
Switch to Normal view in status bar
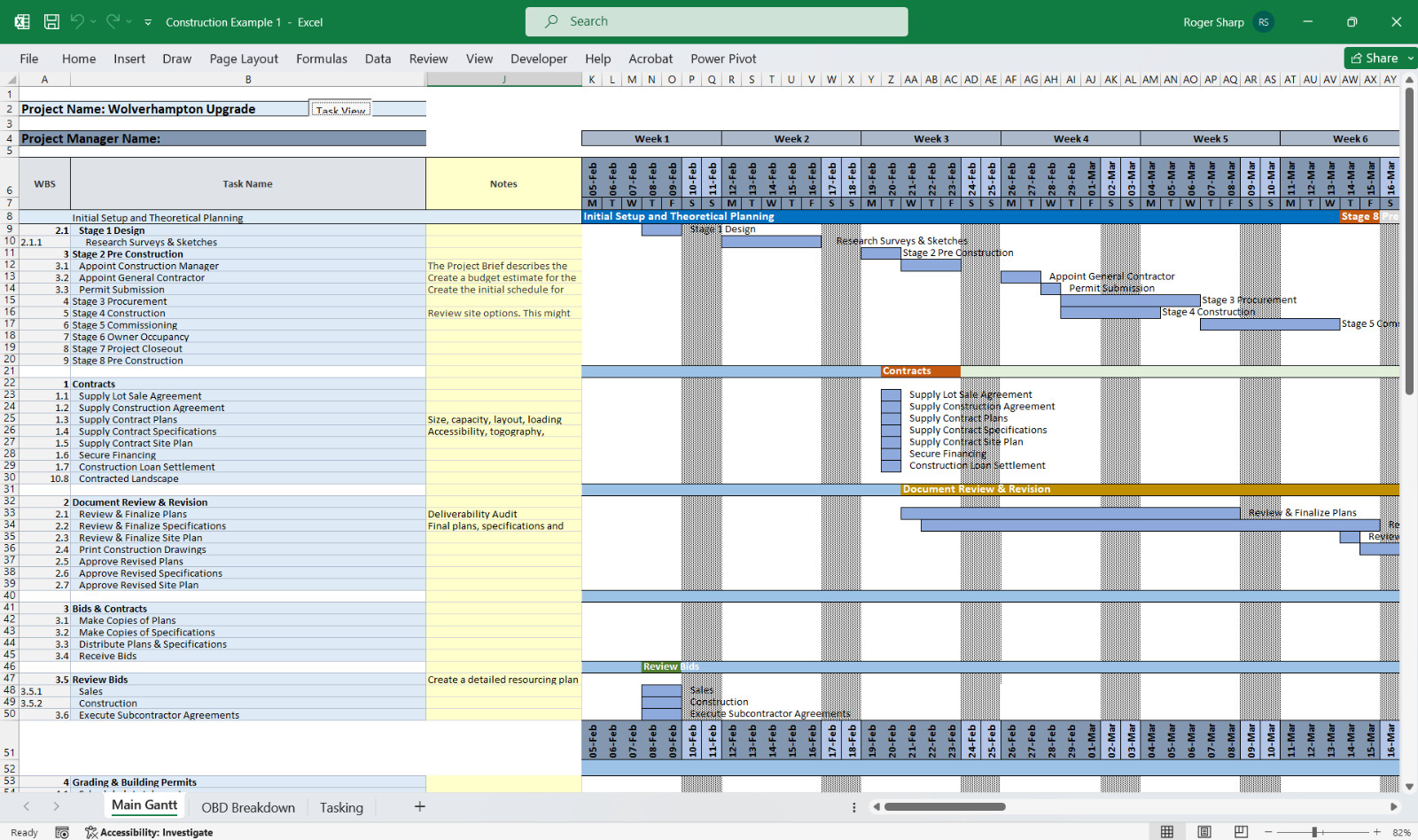coord(1167,832)
